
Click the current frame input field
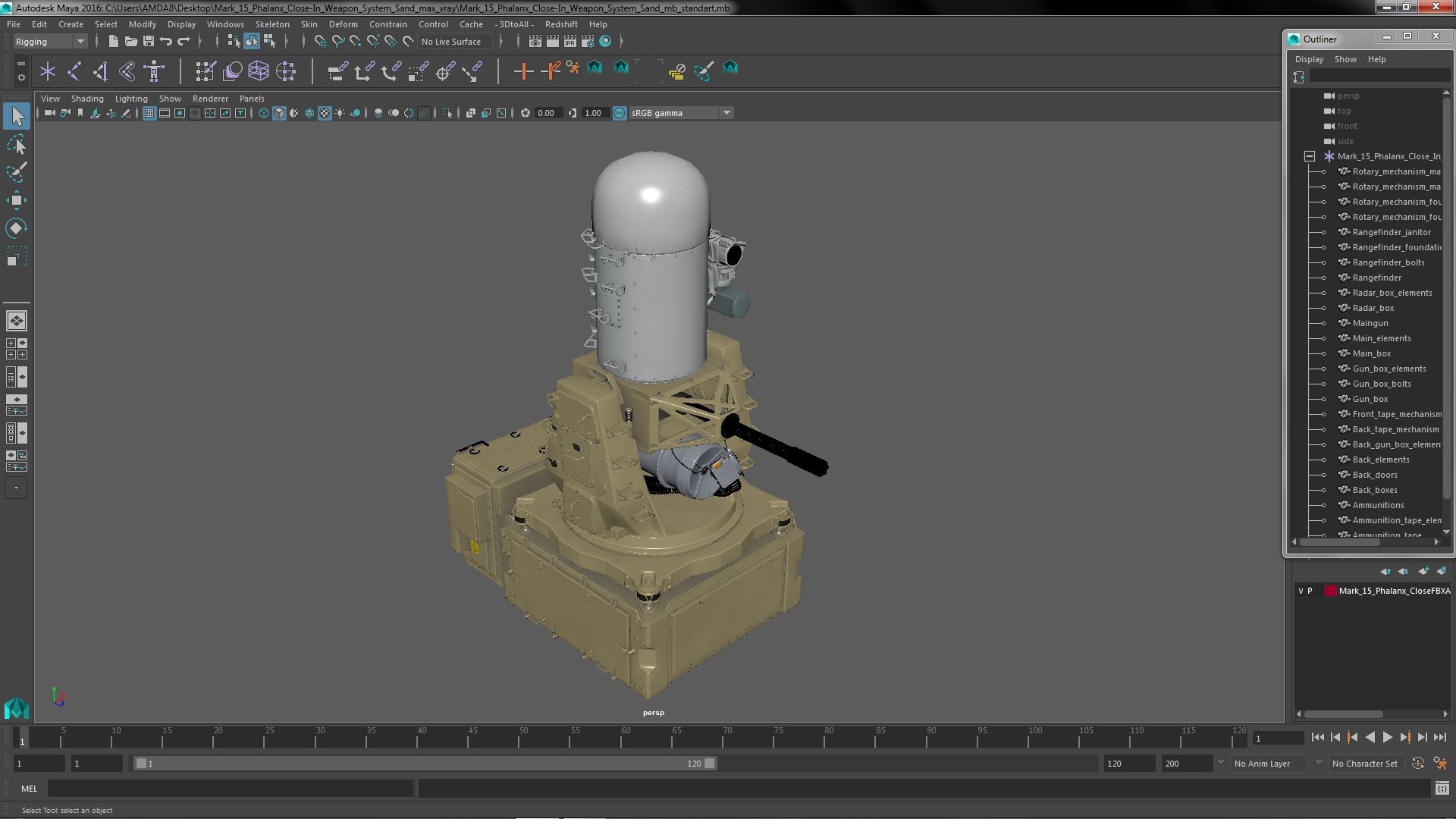(x=1279, y=738)
